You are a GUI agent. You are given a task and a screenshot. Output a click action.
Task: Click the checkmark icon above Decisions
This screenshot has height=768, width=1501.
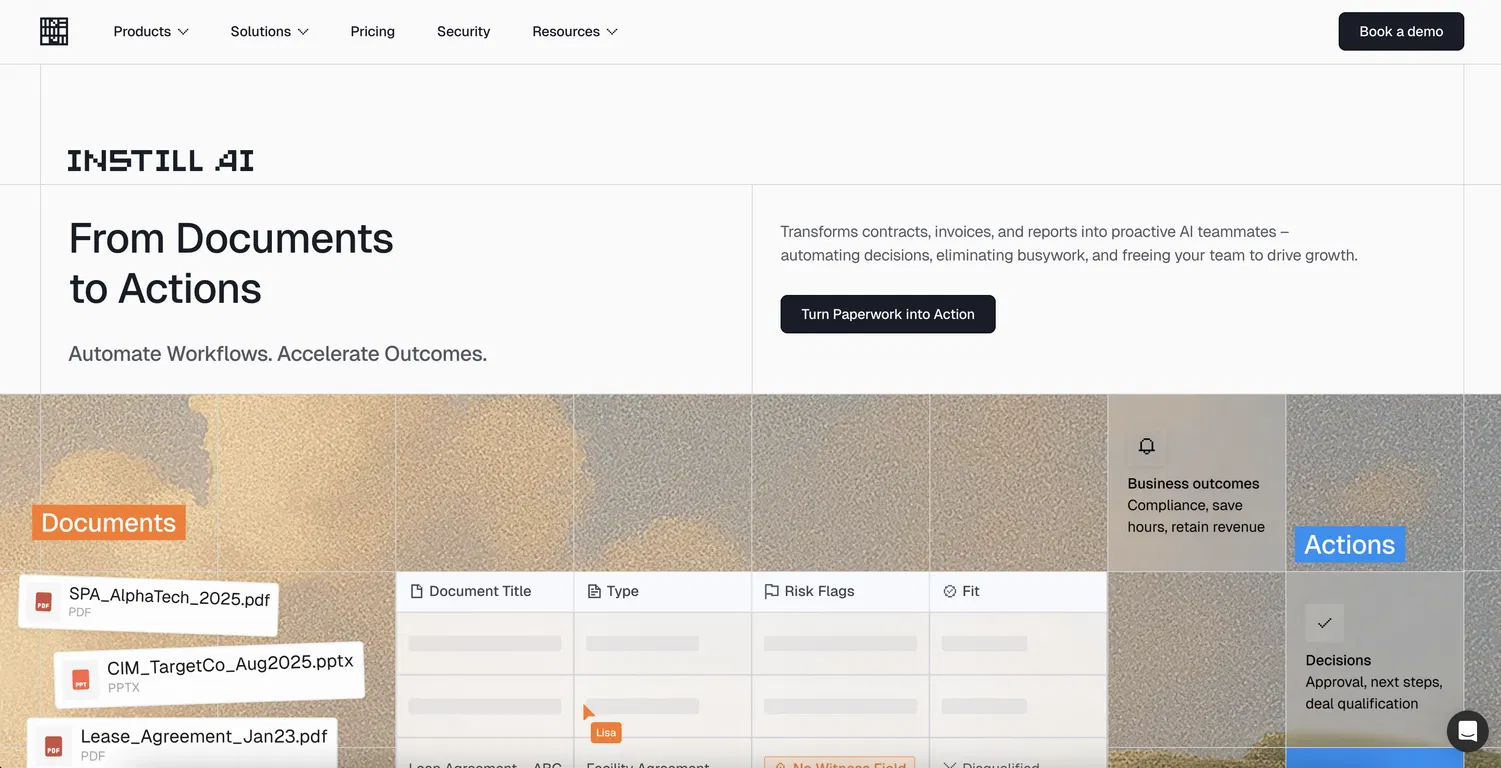1325,623
